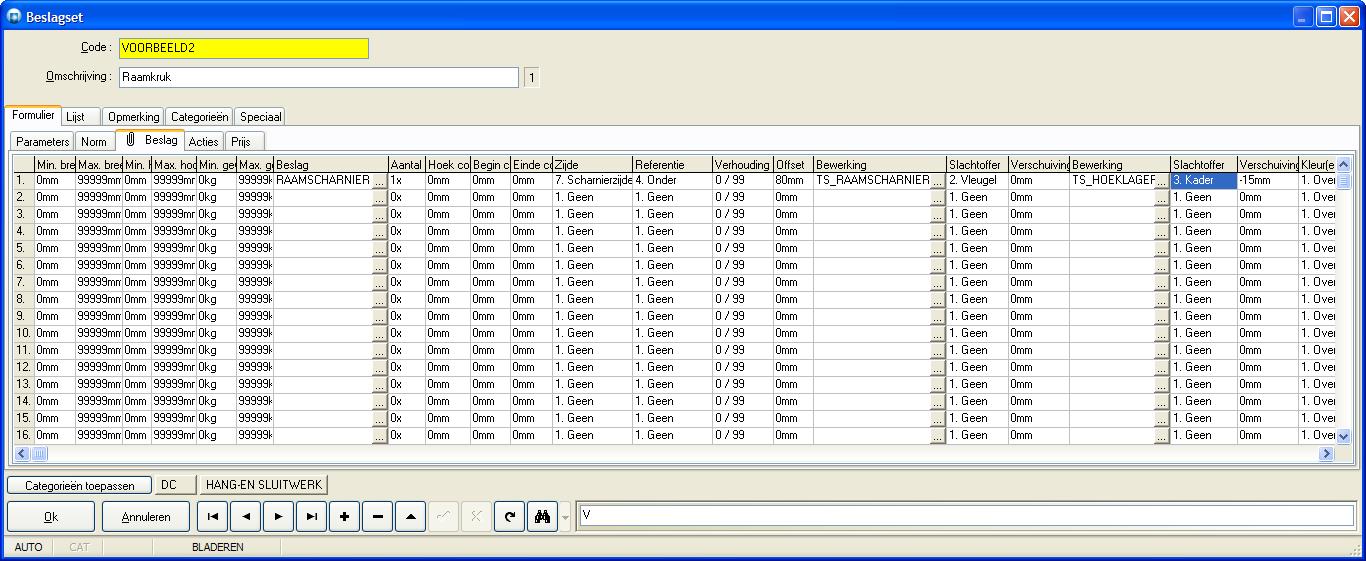Select cell '4. Onder' in row 1
Image resolution: width=1366 pixels, height=561 pixels.
point(672,181)
